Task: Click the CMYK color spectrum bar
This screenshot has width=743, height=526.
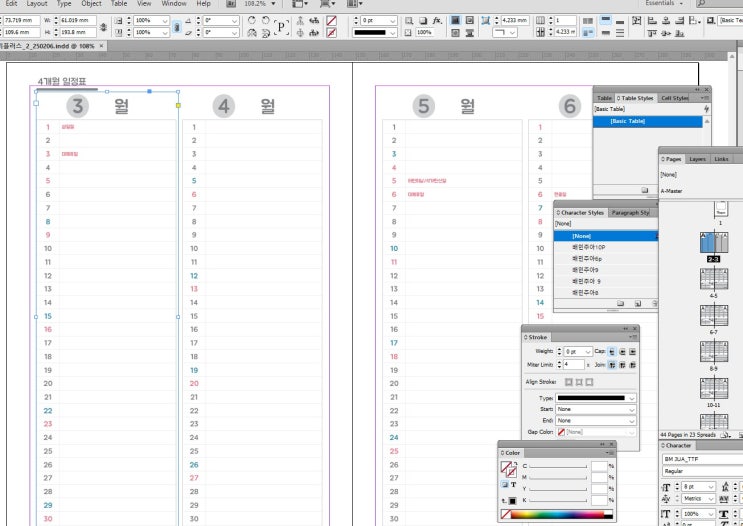Action: (x=562, y=515)
